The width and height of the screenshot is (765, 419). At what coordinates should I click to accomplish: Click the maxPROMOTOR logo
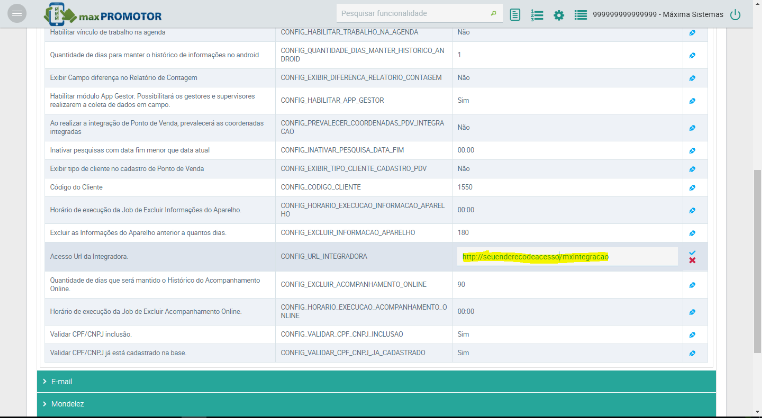pyautogui.click(x=104, y=15)
